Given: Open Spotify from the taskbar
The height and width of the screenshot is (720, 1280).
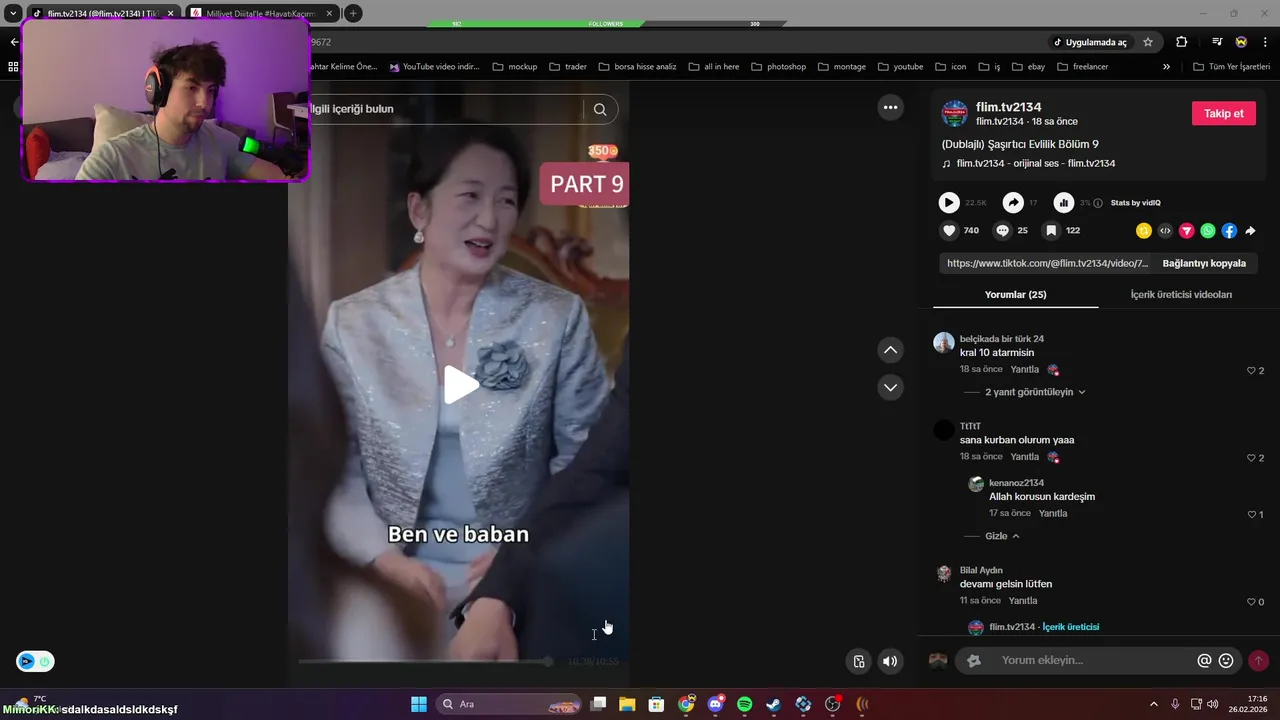Looking at the screenshot, I should coord(745,704).
